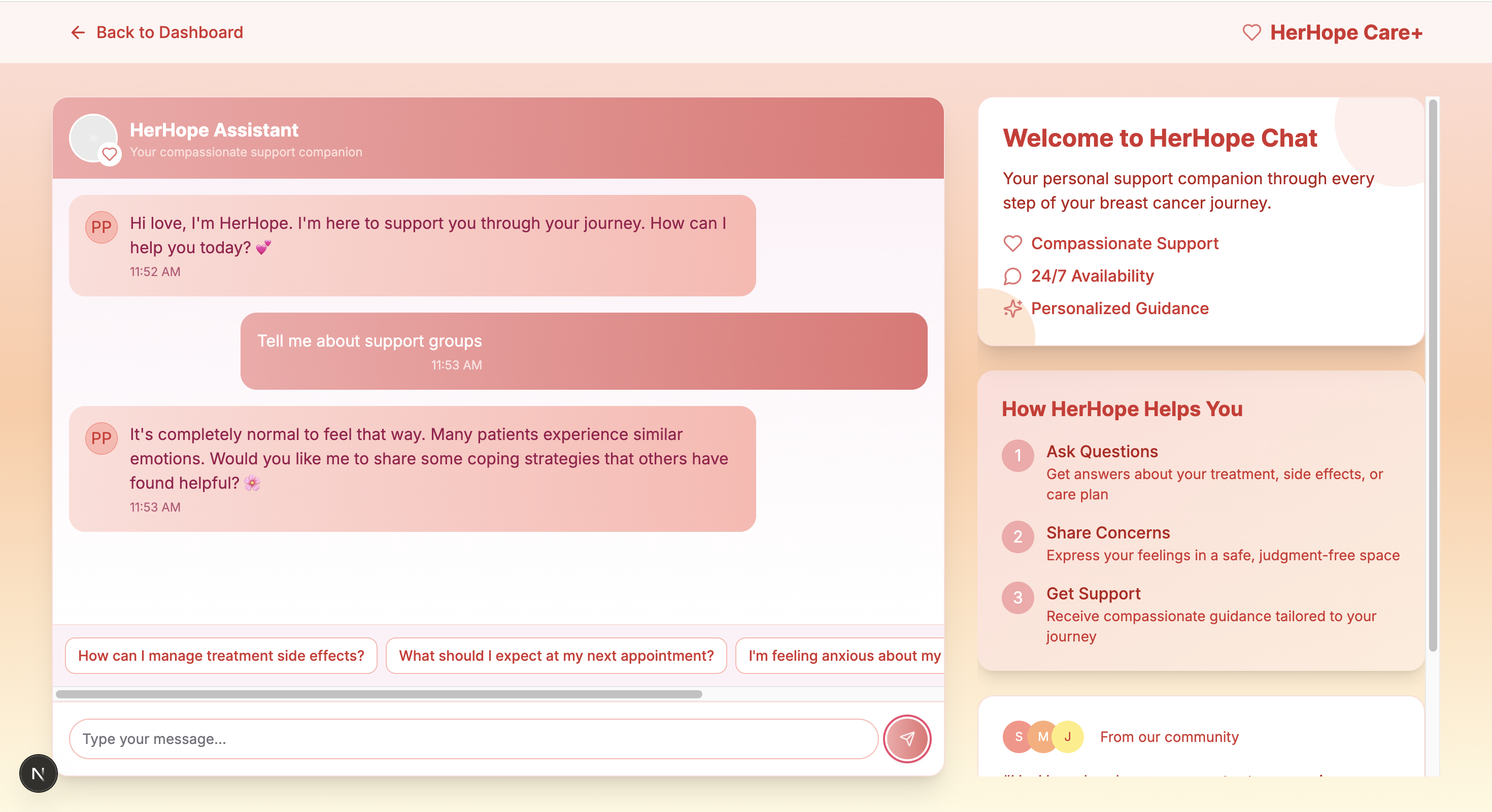The height and width of the screenshot is (812, 1492).
Task: Choose 'How can I manage treatment side effects?' suggestion
Action: [x=221, y=656]
